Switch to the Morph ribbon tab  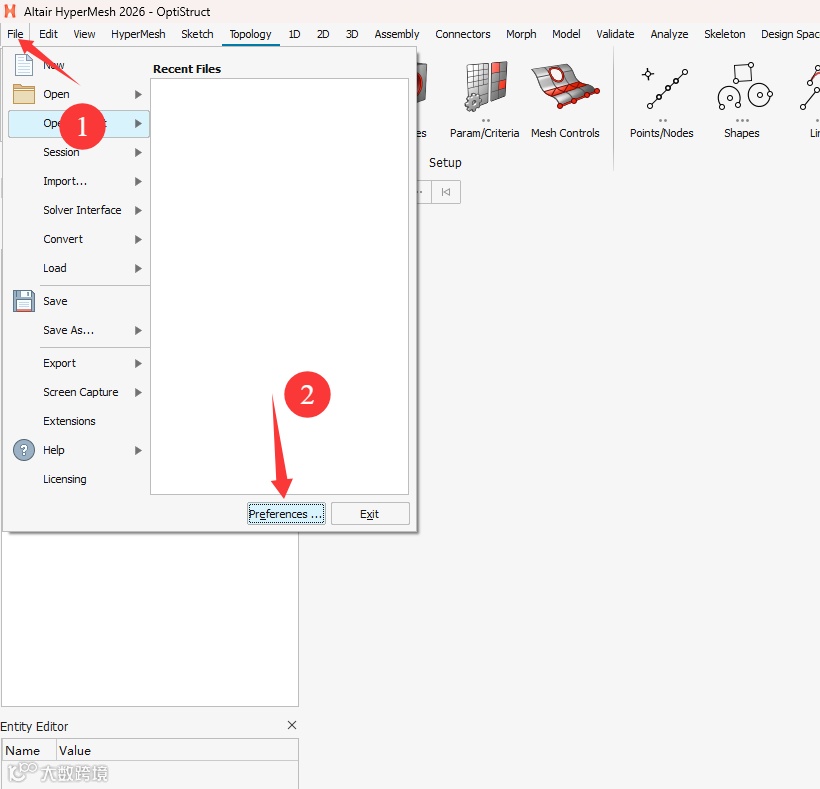point(521,34)
